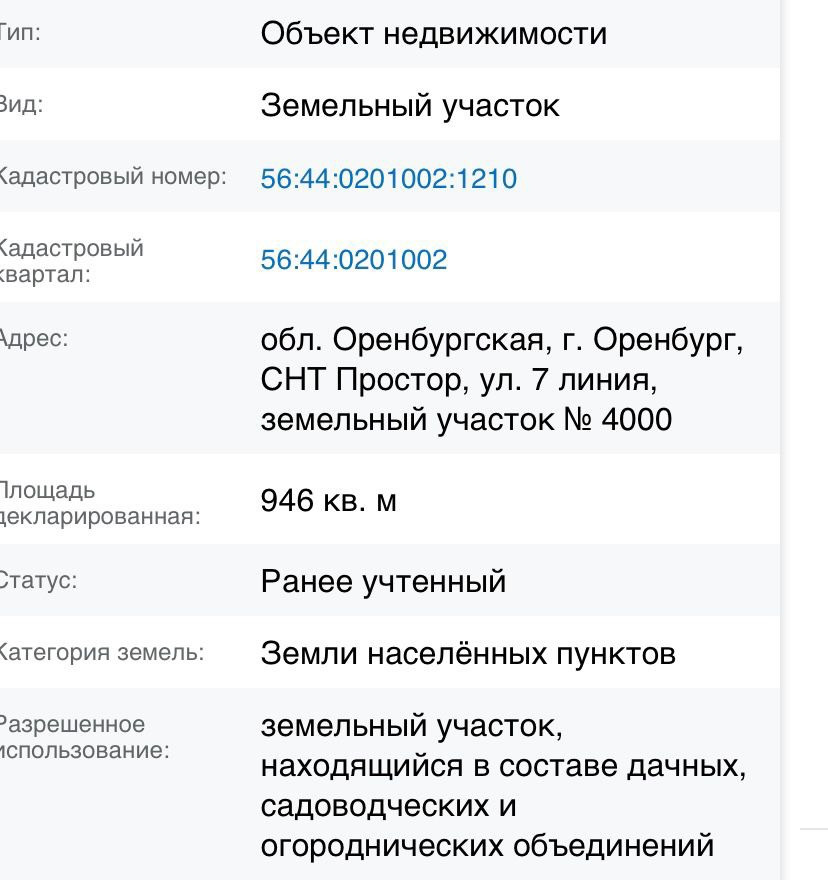
Task: Click the "Вид:" field label
Action: [x=21, y=104]
